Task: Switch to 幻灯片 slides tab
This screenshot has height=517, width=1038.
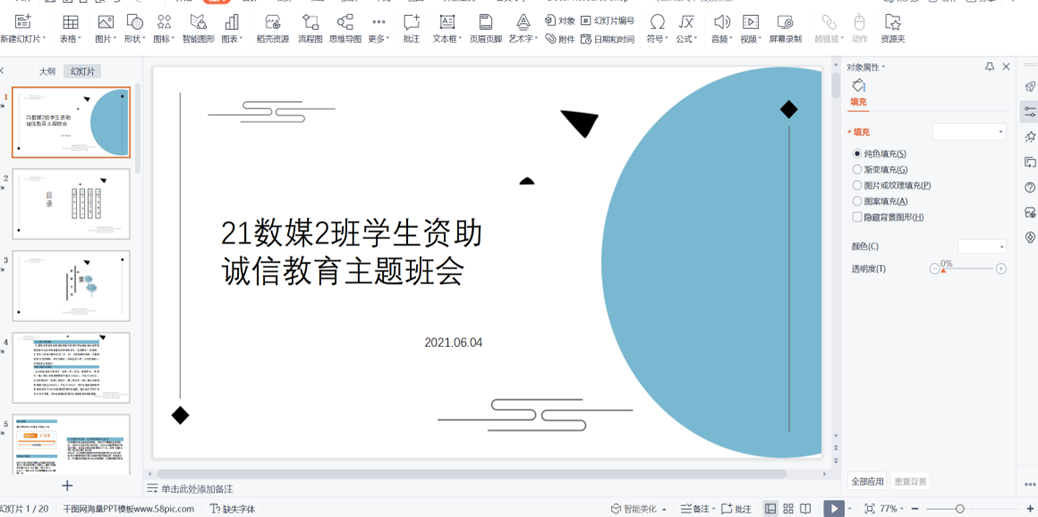Action: (81, 72)
